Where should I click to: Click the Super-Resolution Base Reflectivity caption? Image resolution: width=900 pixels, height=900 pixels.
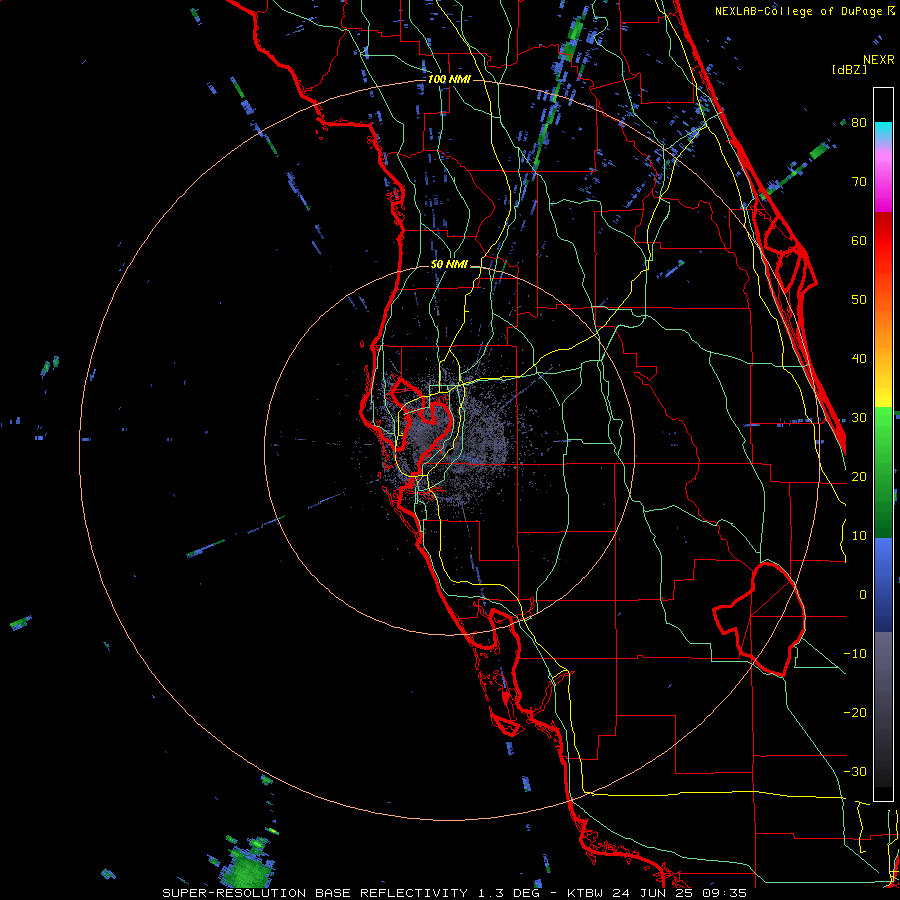click(x=454, y=893)
